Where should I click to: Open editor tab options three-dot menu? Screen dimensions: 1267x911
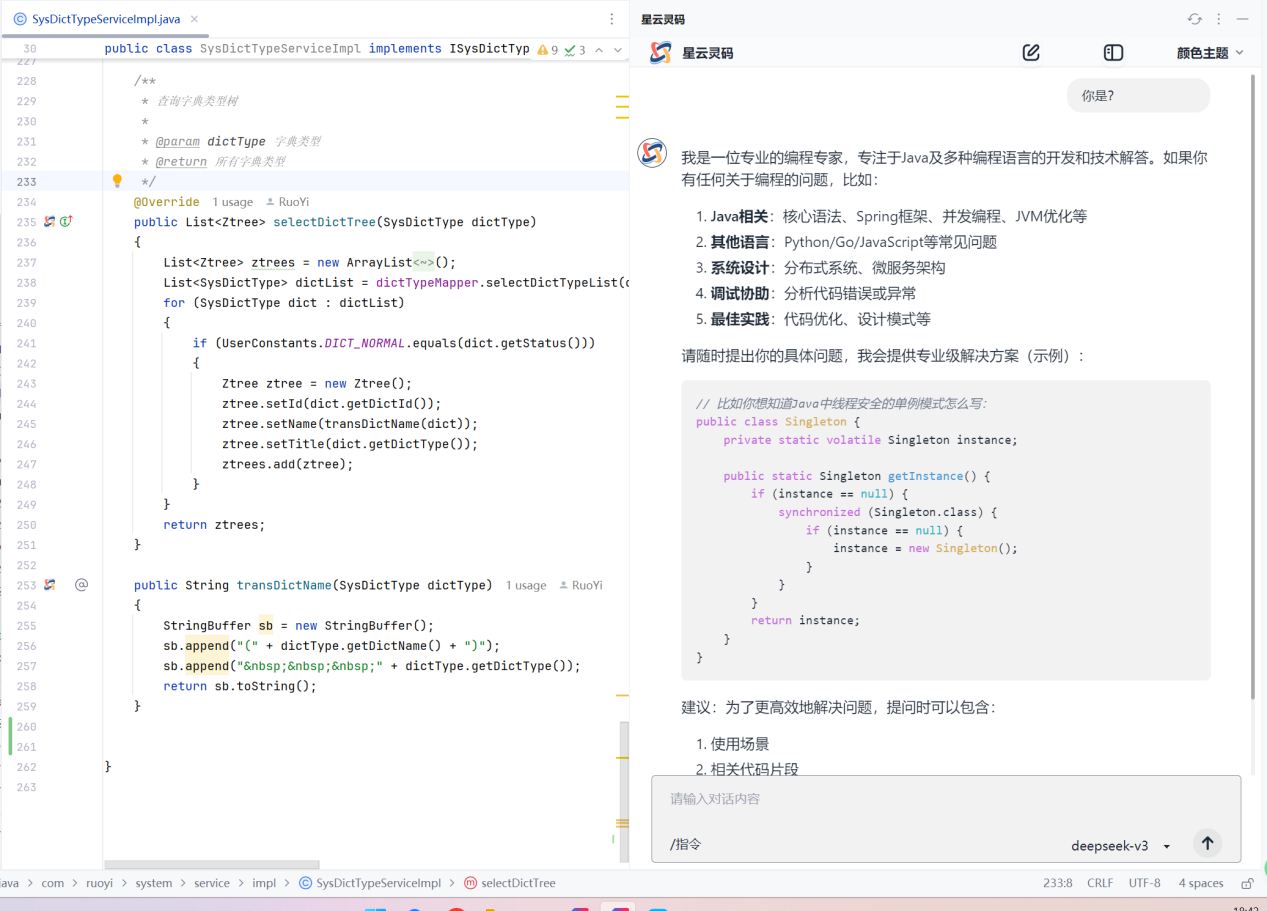(x=612, y=19)
